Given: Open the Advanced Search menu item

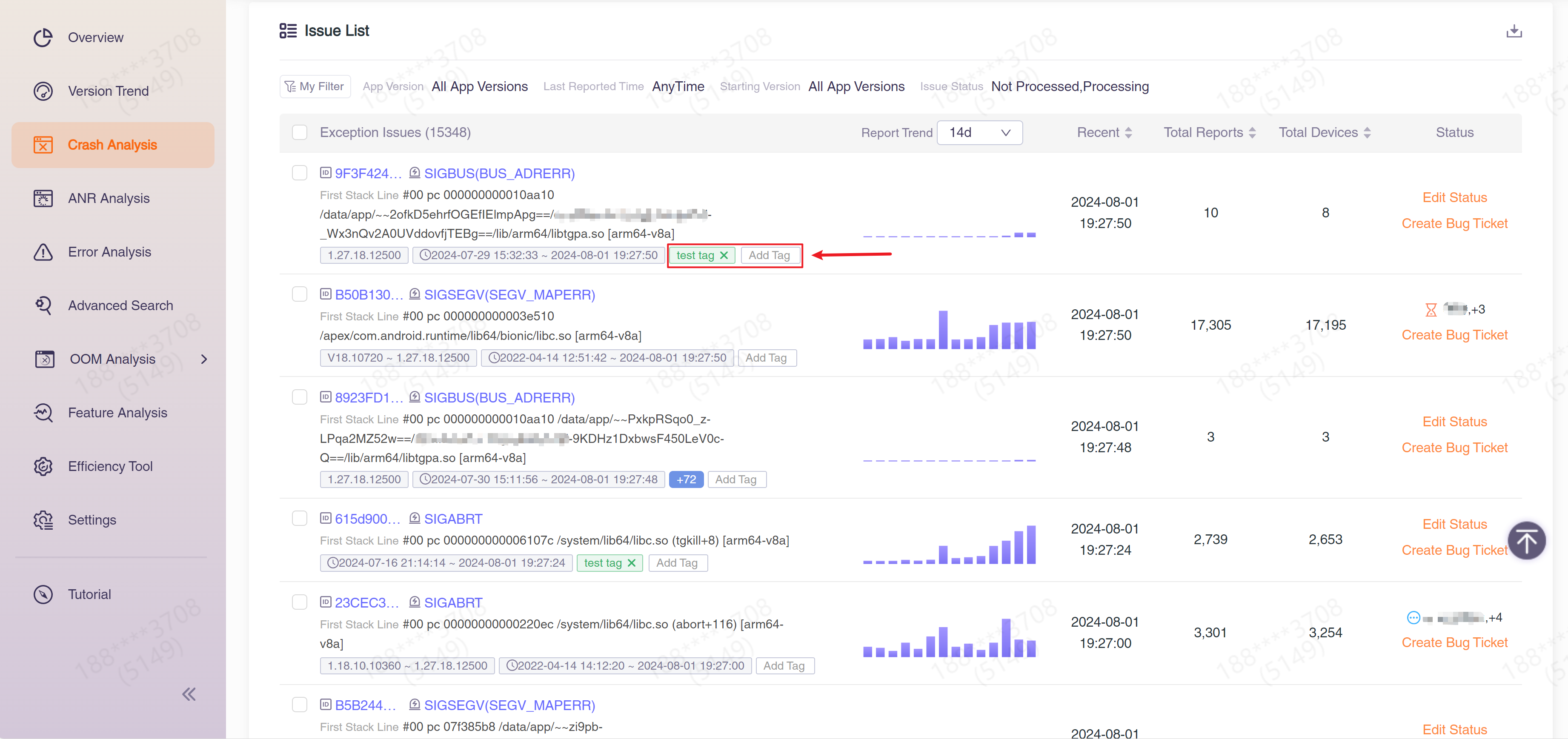Looking at the screenshot, I should click(x=113, y=305).
